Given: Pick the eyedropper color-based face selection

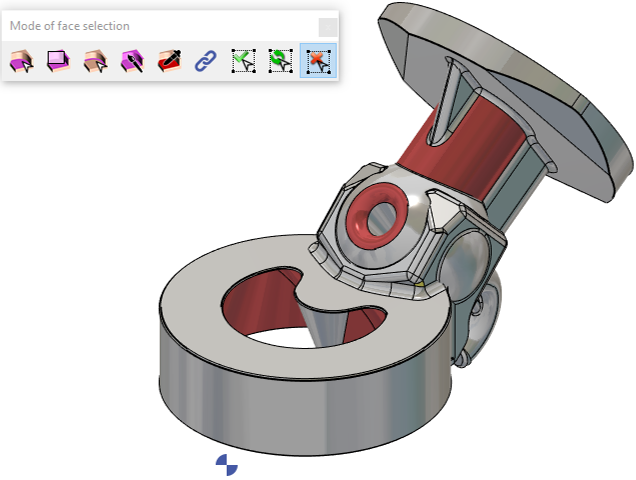Looking at the screenshot, I should [168, 61].
